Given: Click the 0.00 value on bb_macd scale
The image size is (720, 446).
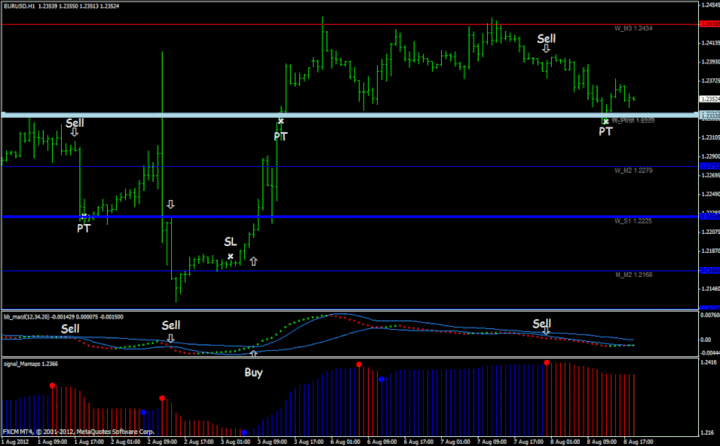Looking at the screenshot, I should [x=706, y=339].
